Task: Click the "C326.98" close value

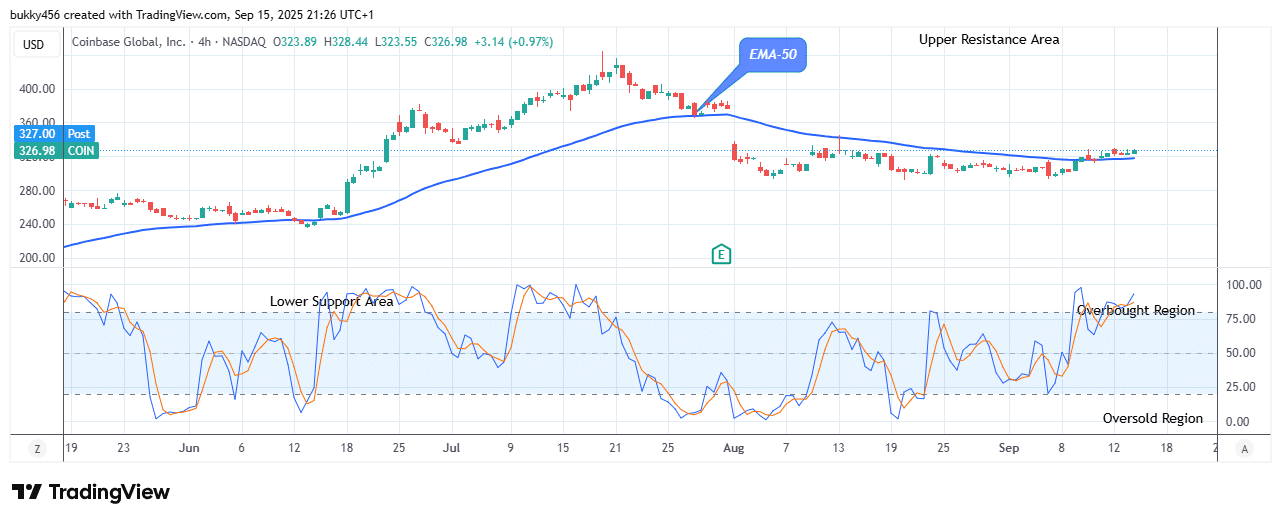Action: pos(444,42)
